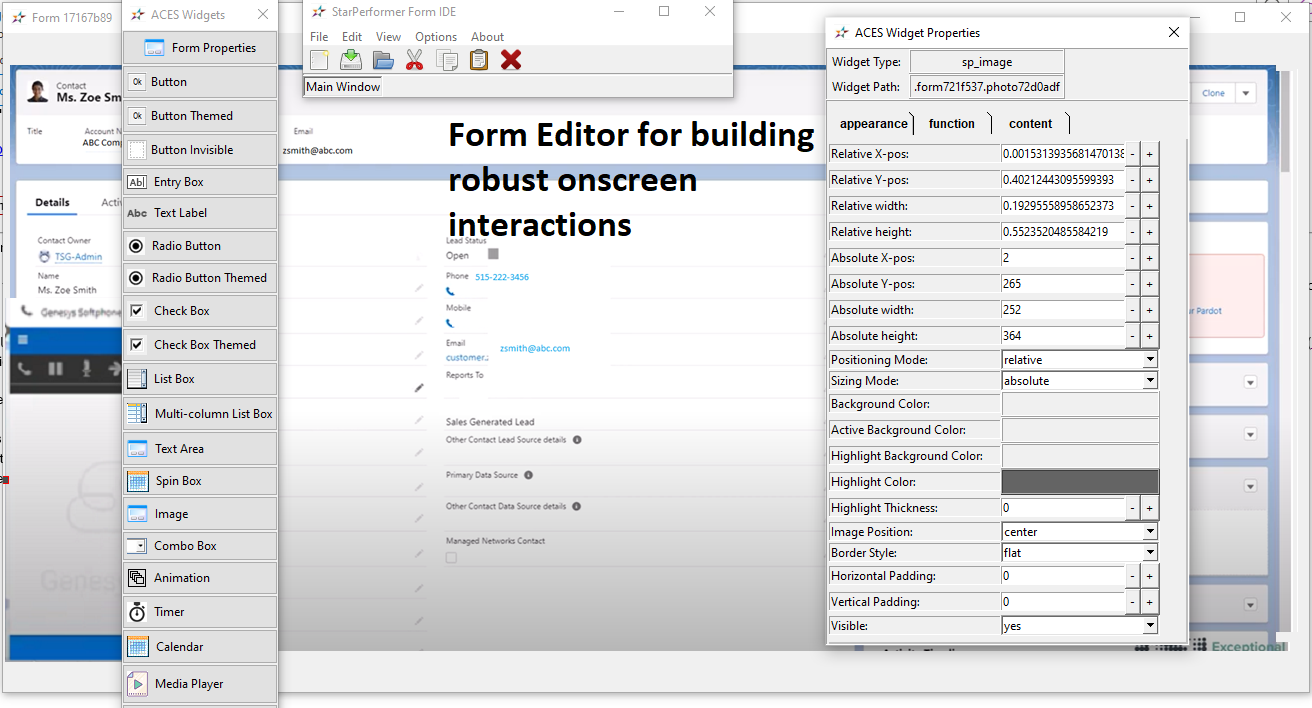Viewport: 1312px width, 708px height.
Task: Delete widget using the red X icon
Action: click(x=511, y=60)
